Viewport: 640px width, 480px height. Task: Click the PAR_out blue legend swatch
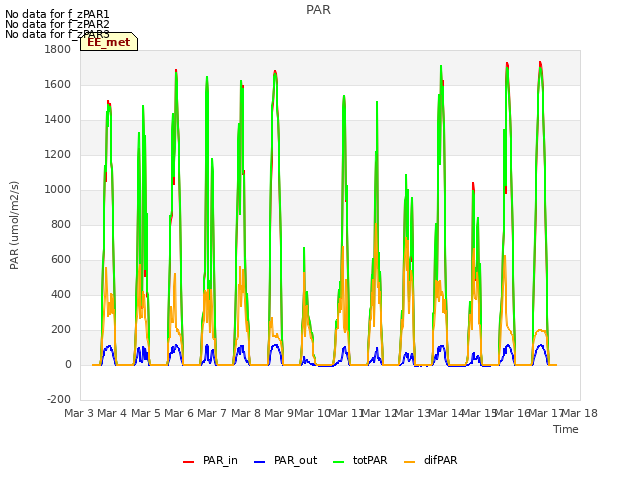pos(259,462)
